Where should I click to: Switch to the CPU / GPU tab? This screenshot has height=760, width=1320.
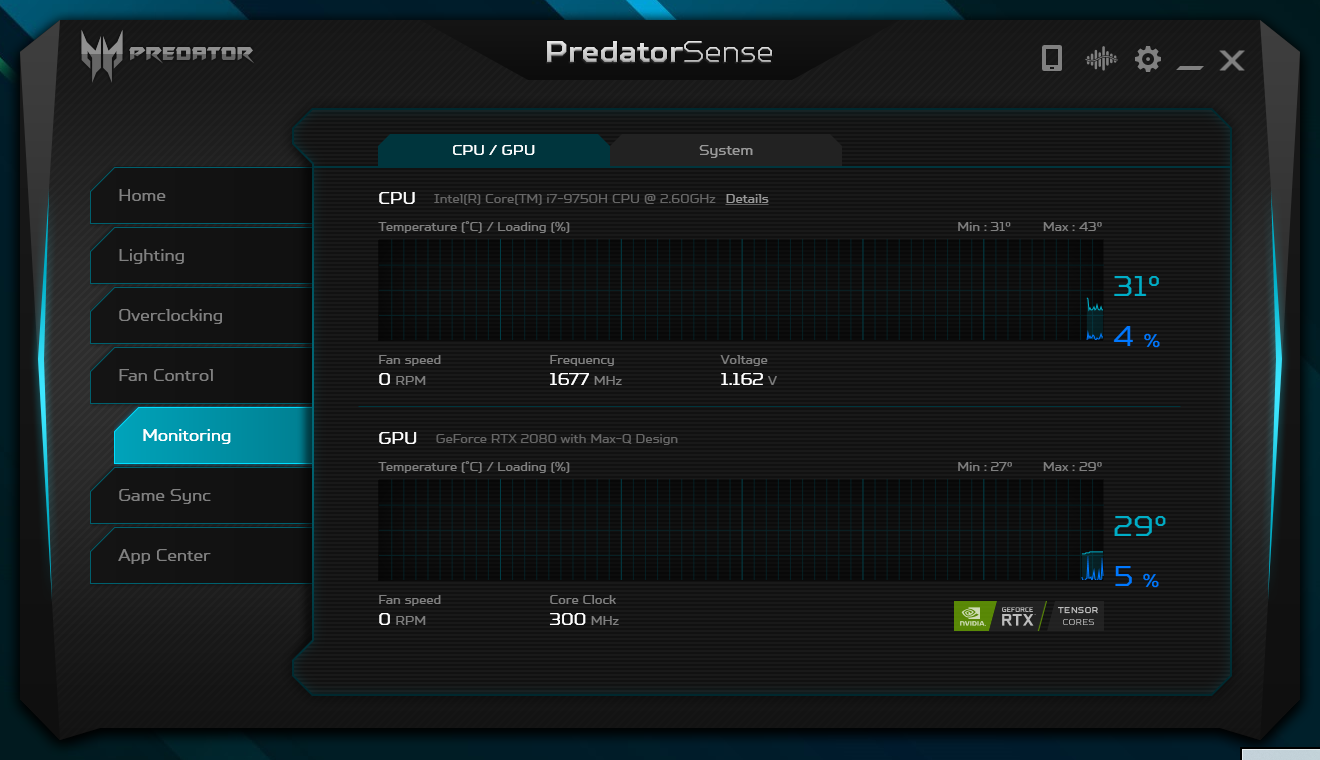[x=493, y=150]
